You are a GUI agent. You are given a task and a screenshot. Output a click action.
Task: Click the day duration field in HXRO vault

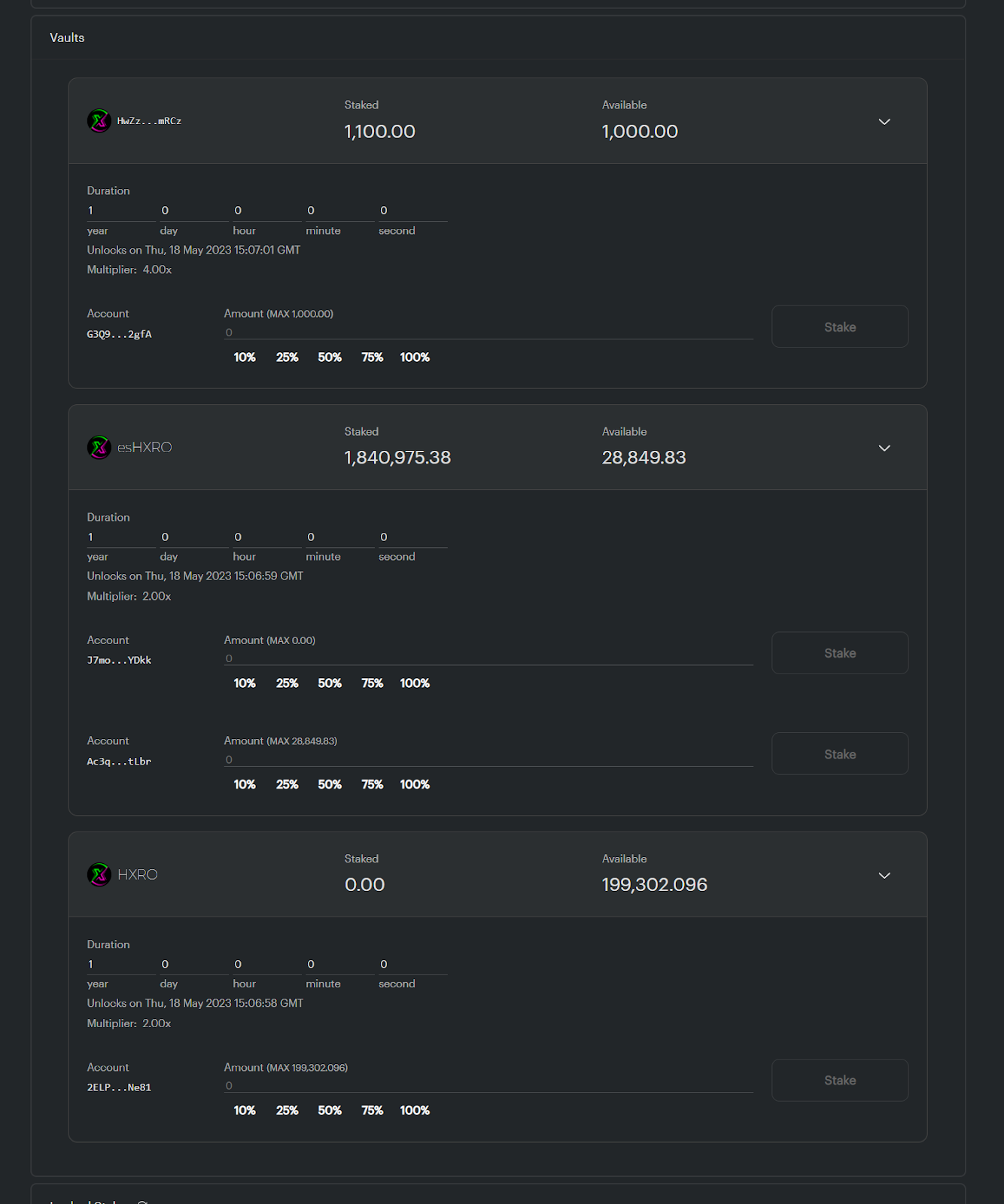[x=193, y=965]
